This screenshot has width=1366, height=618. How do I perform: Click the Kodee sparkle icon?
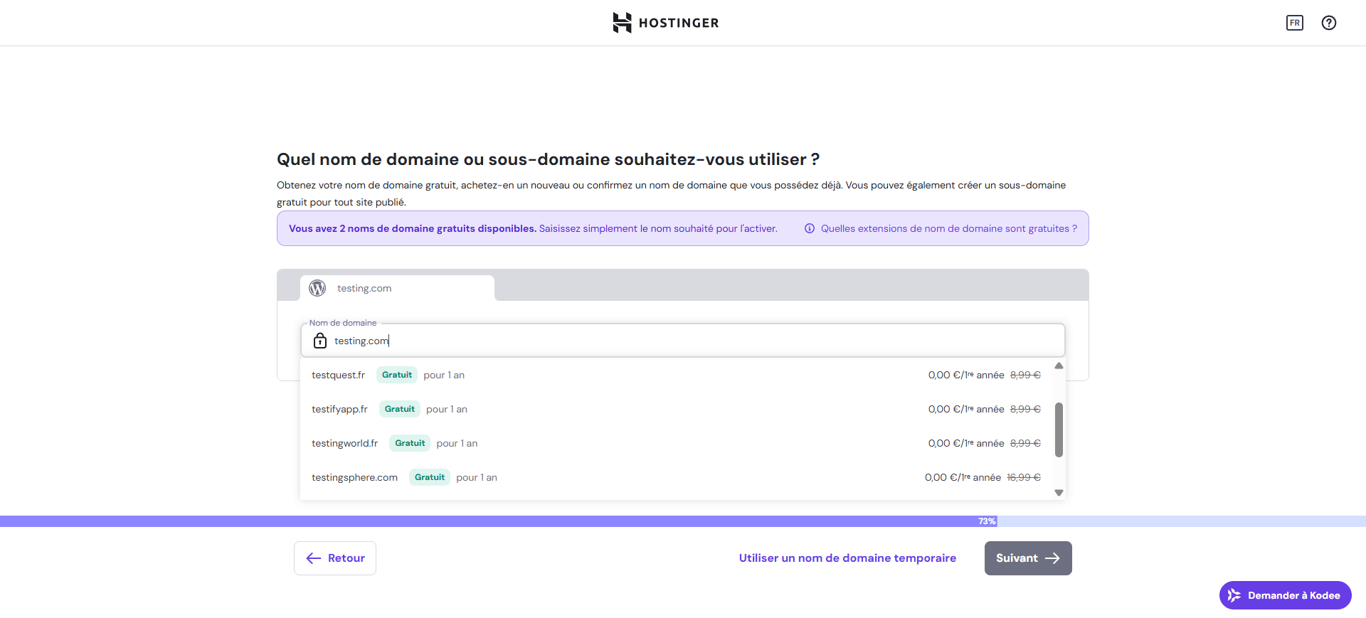point(1232,595)
